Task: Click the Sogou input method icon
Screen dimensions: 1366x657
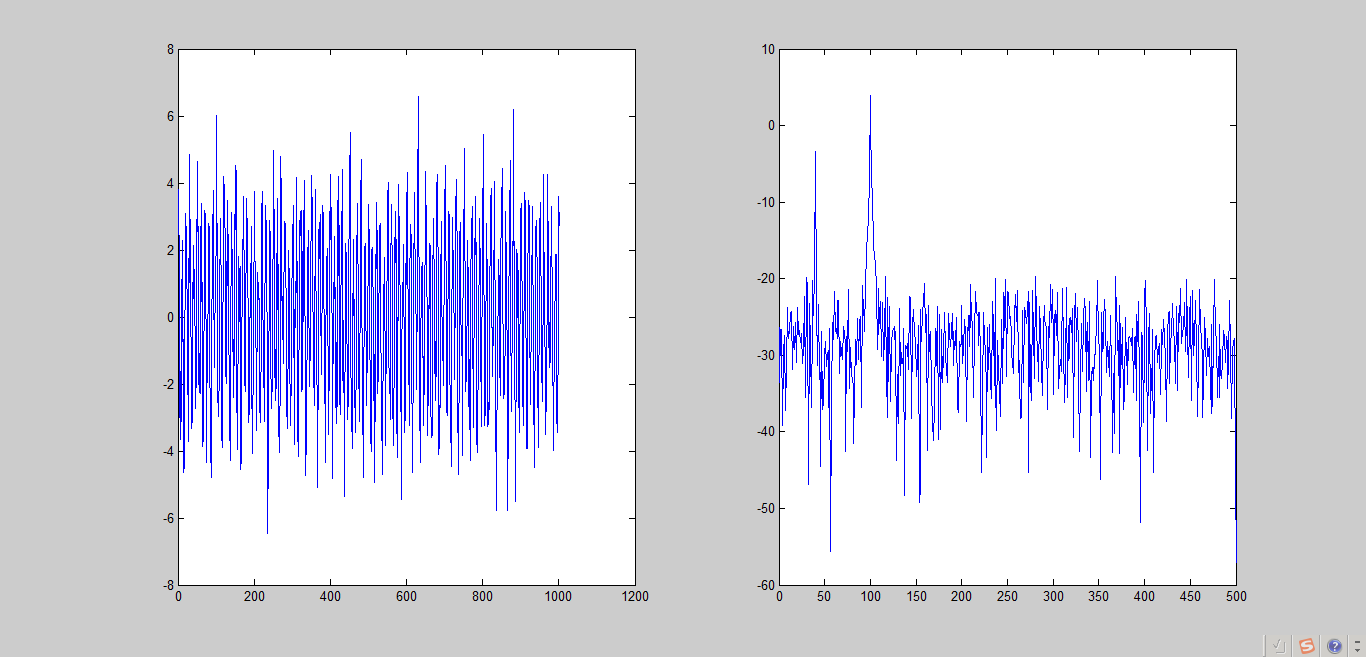Action: coord(1306,646)
